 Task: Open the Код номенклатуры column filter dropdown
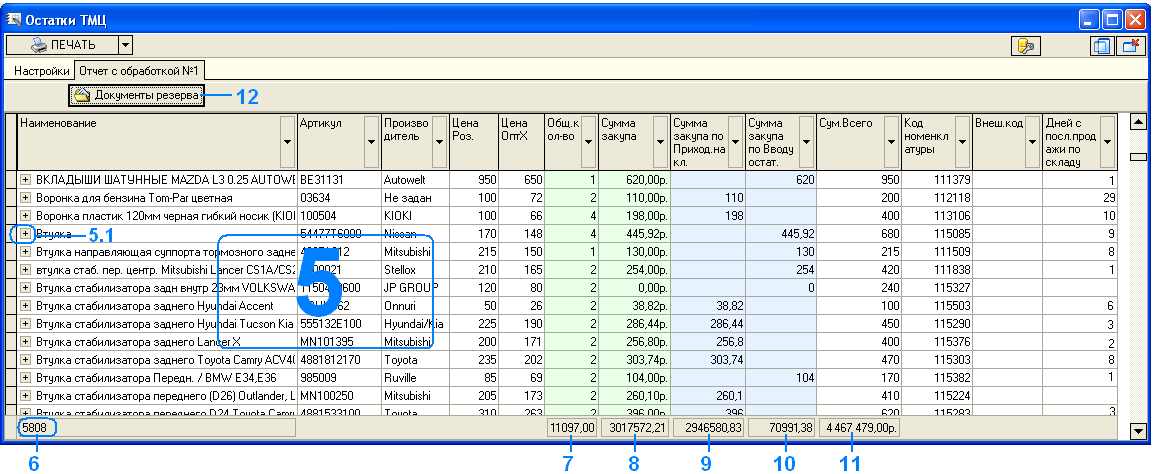click(962, 142)
